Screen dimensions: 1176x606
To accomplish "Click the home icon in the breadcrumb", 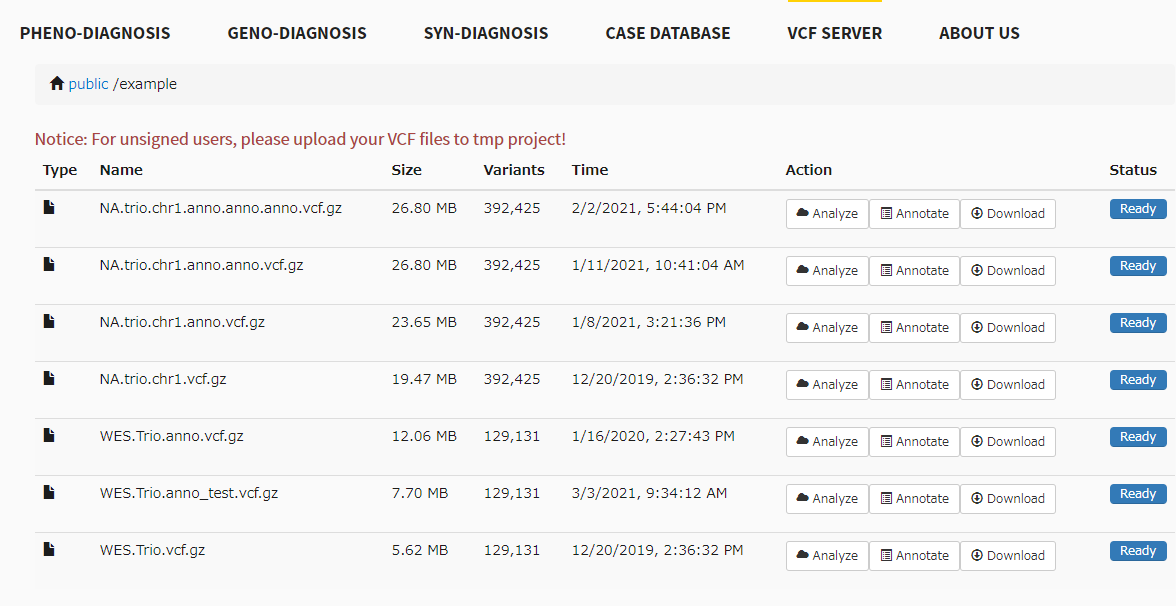I will coord(57,83).
